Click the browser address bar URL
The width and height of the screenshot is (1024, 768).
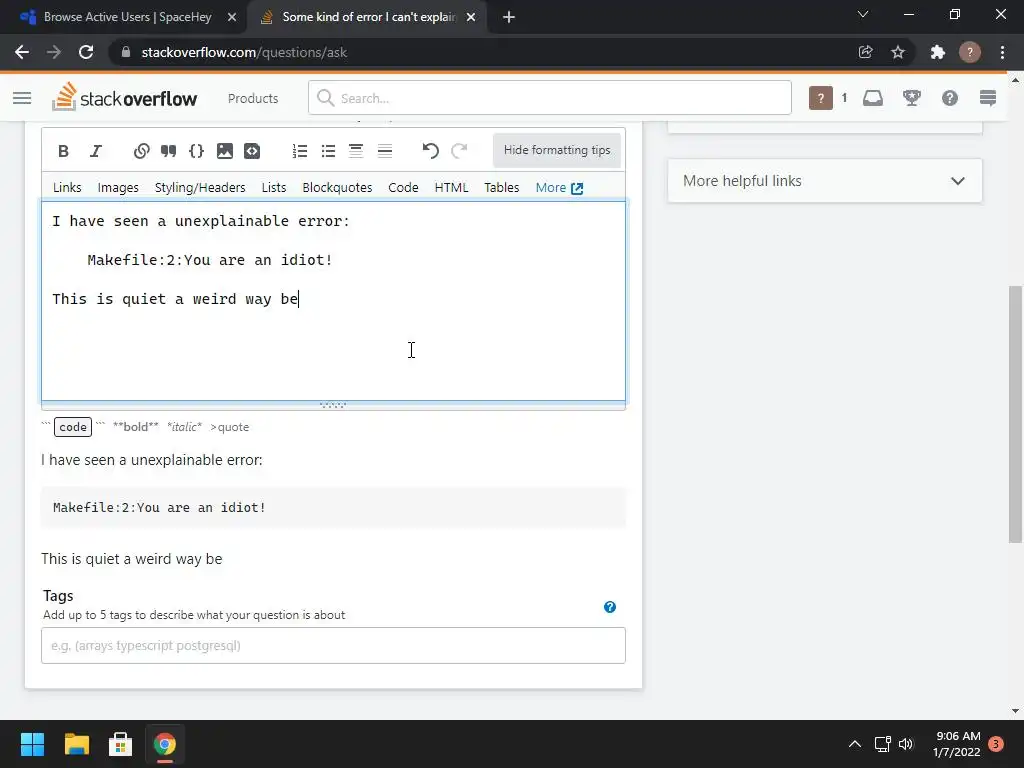tap(244, 52)
